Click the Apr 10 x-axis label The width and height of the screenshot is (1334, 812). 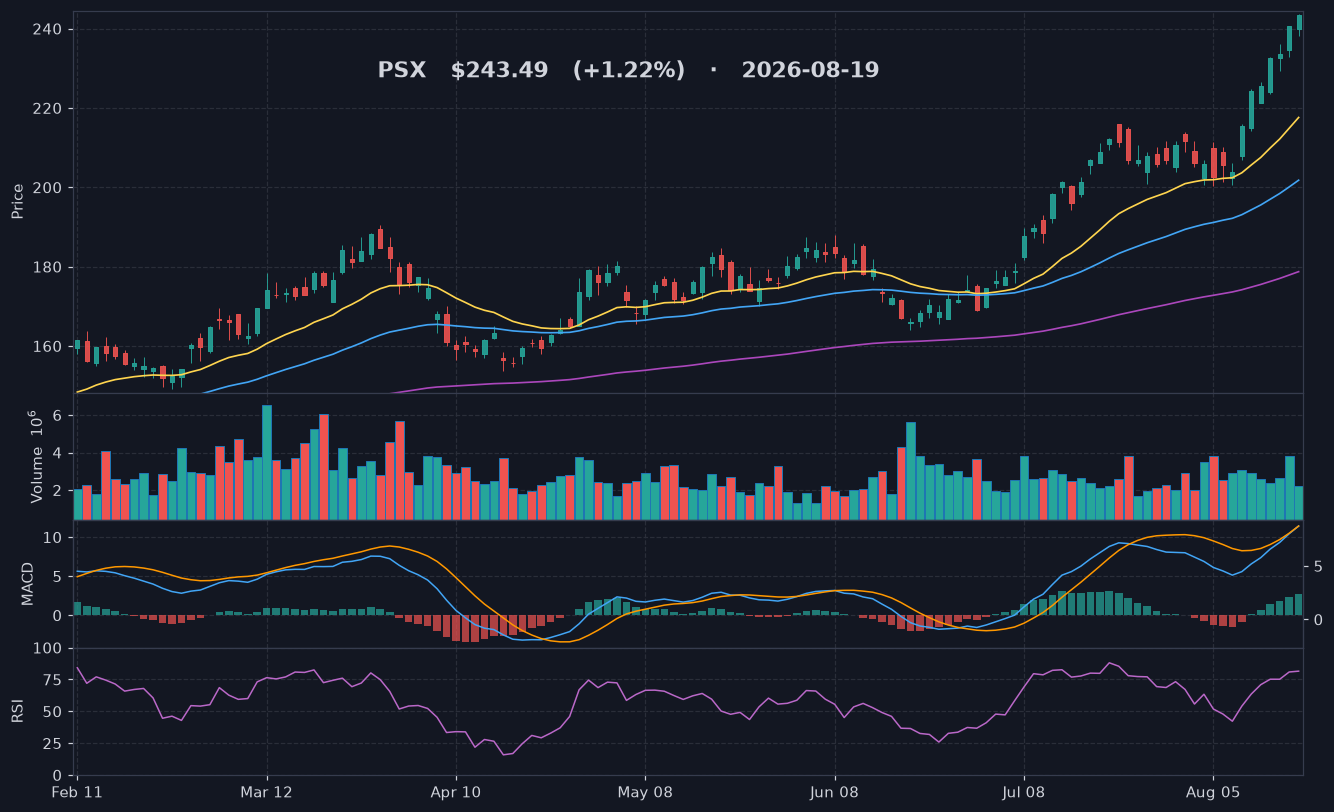[456, 792]
